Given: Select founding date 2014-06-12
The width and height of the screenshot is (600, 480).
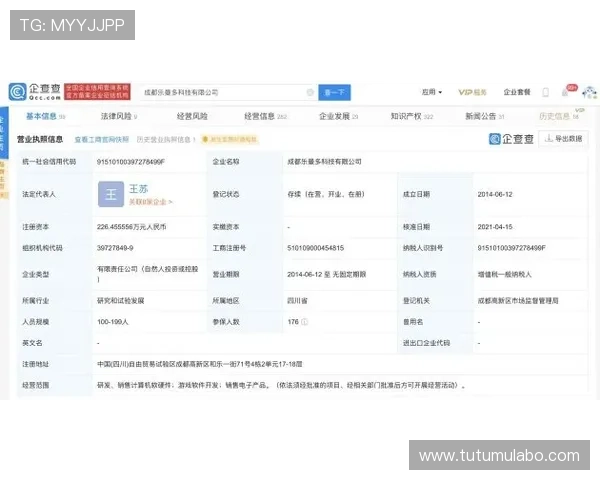Looking at the screenshot, I should click(495, 194).
